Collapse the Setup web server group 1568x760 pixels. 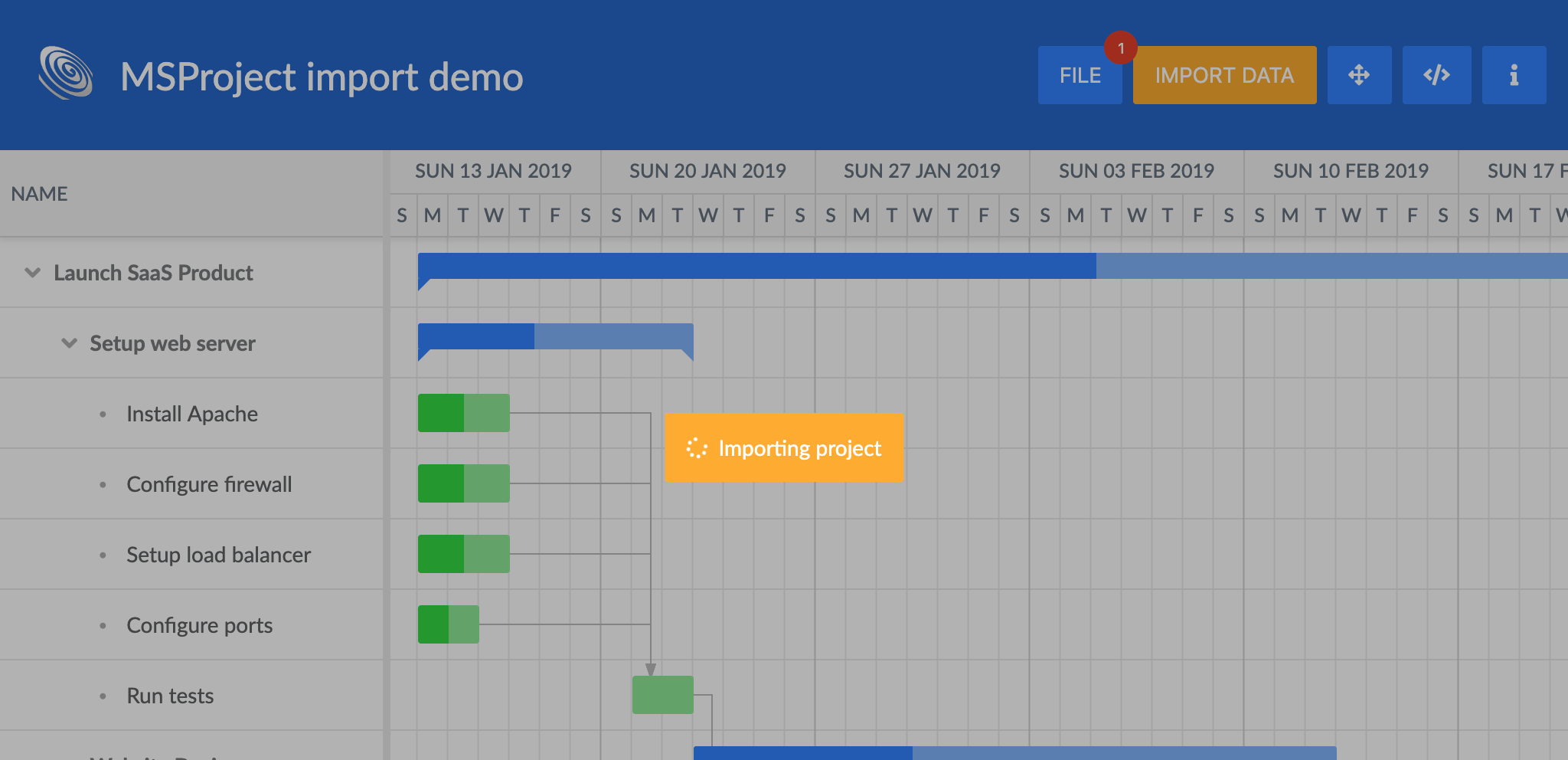tap(69, 343)
